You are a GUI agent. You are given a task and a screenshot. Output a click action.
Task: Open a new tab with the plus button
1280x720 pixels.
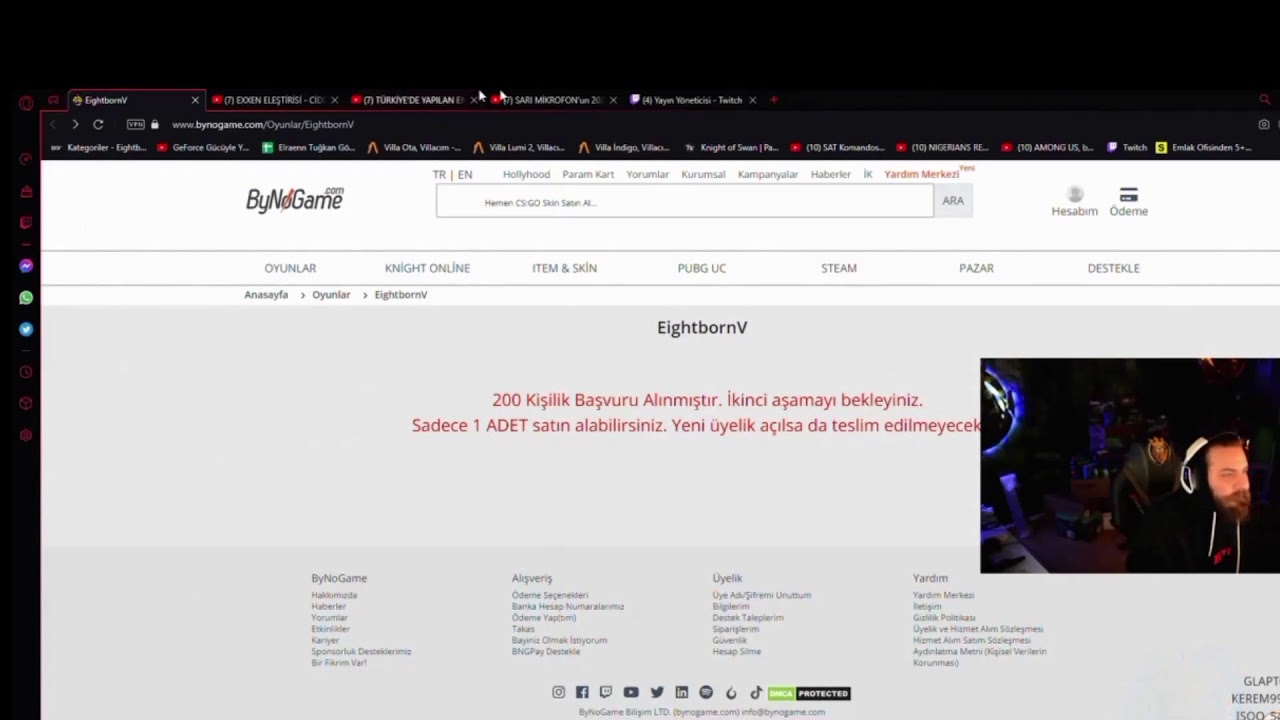[773, 100]
